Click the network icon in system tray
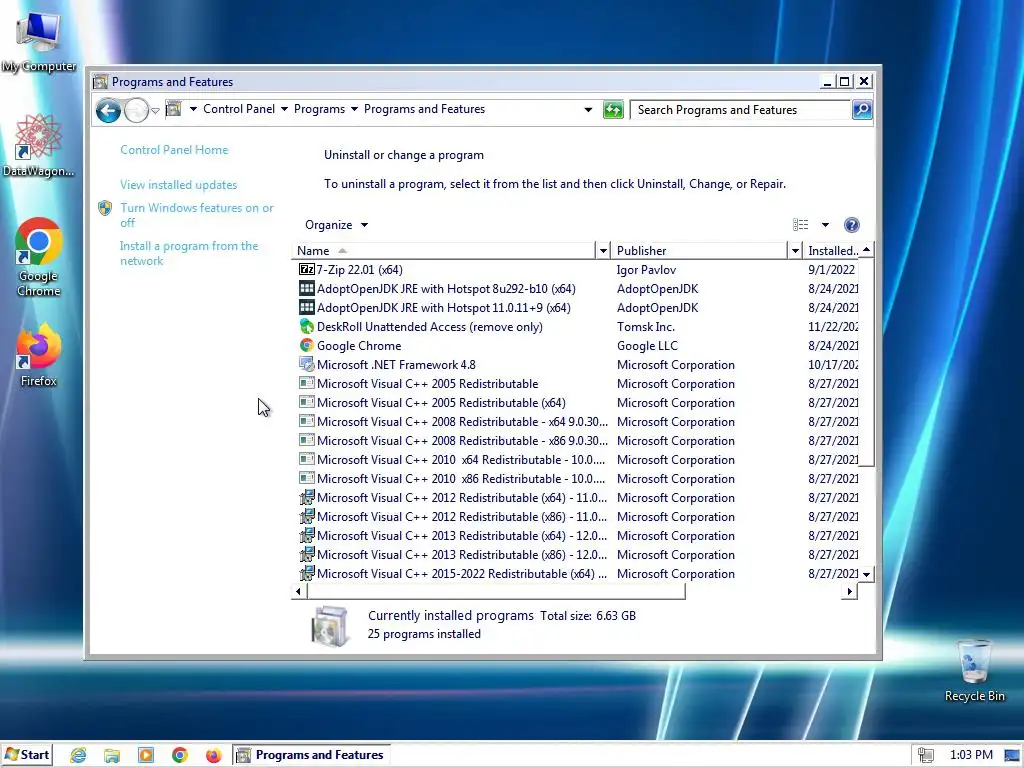 [x=925, y=755]
